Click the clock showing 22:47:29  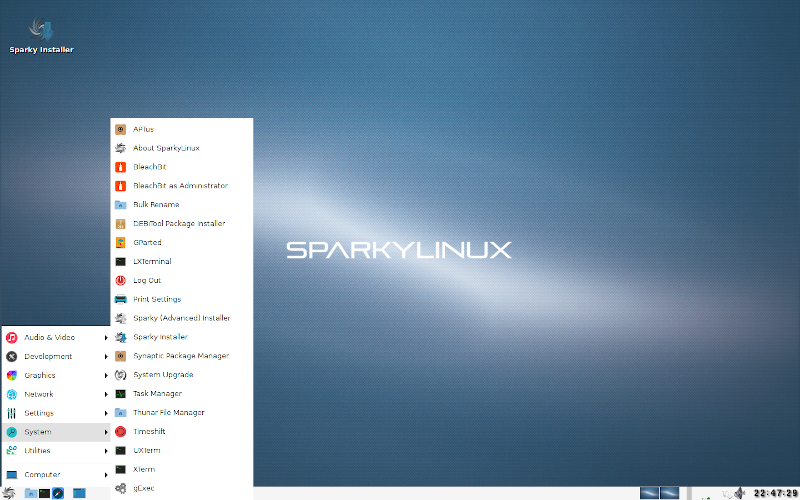[776, 493]
